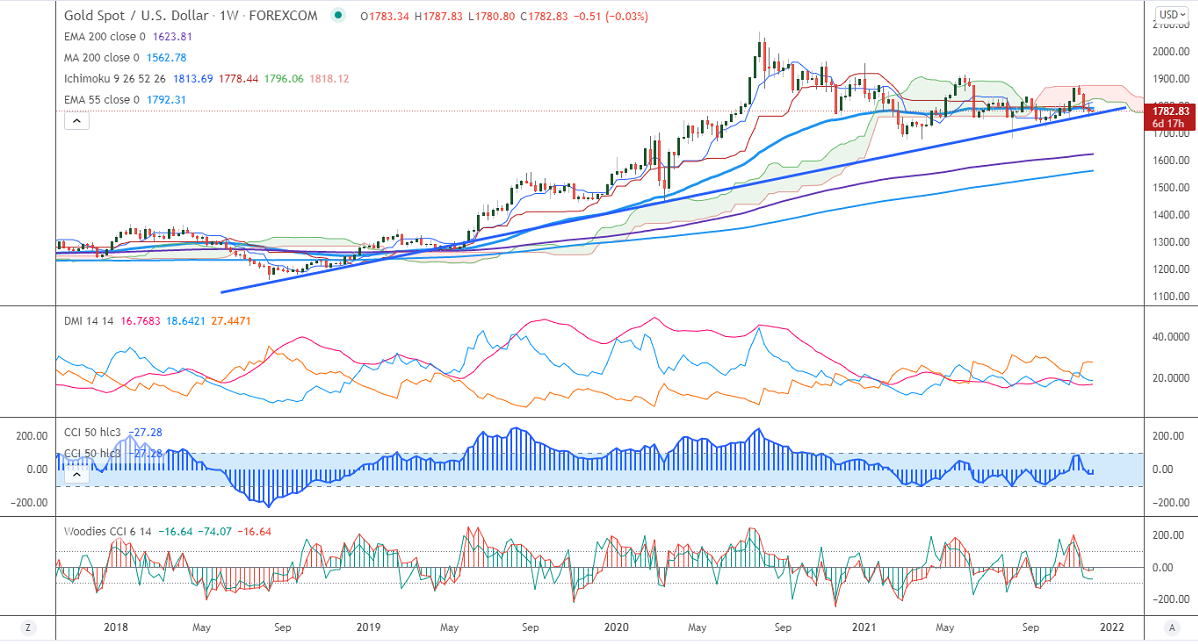Click the 1400.00 price axis label
Image resolution: width=1198 pixels, height=644 pixels.
tap(1171, 215)
